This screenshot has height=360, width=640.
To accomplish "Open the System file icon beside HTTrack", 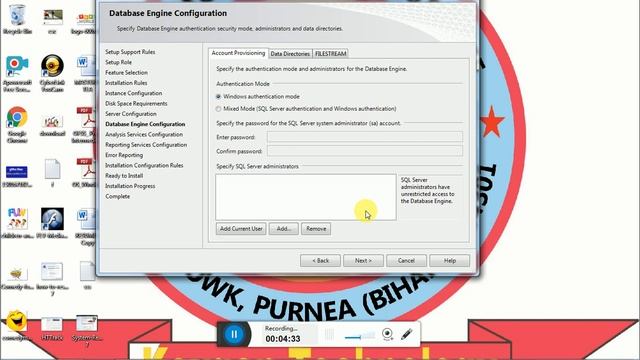I will [87, 331].
